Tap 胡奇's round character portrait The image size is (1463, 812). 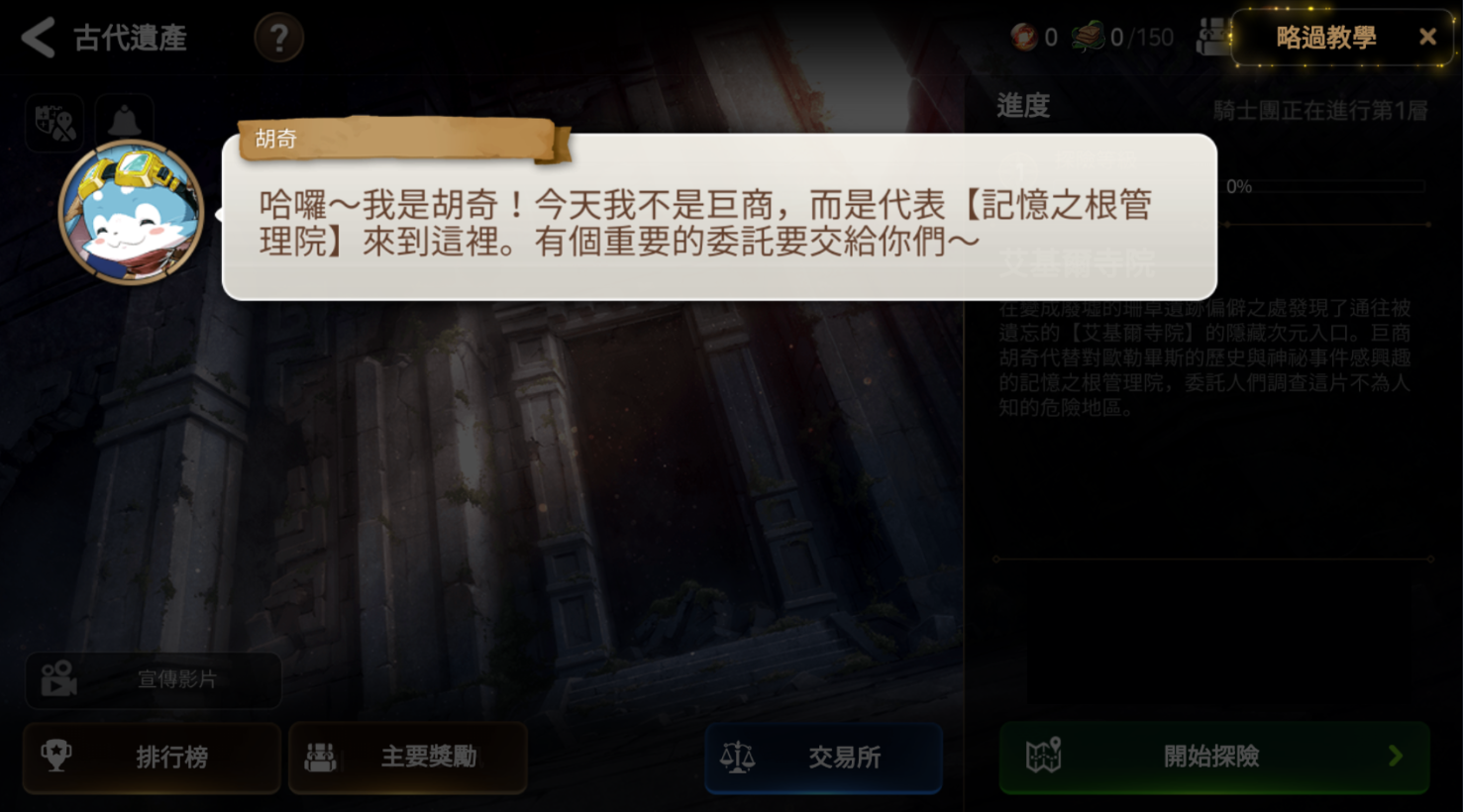[x=131, y=212]
